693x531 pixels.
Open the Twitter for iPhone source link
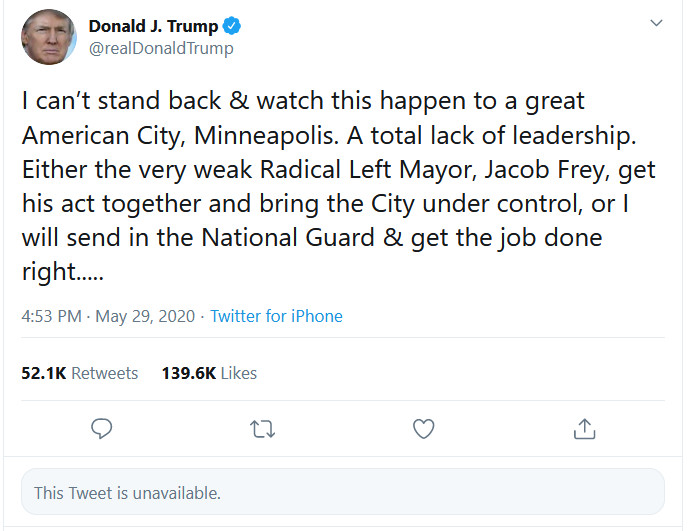pos(276,316)
